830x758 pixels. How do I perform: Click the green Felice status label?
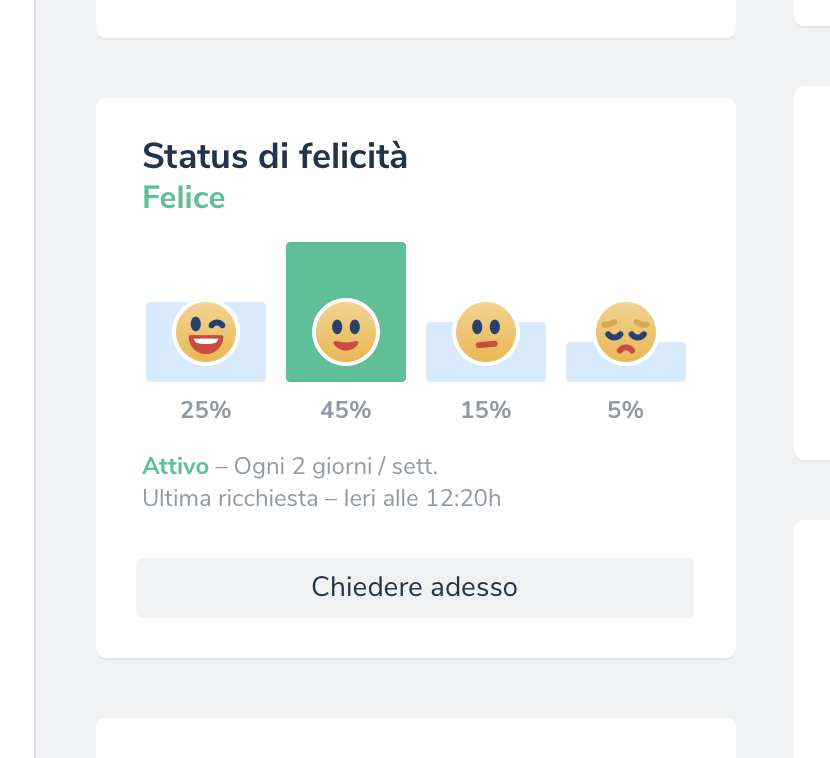(x=184, y=198)
